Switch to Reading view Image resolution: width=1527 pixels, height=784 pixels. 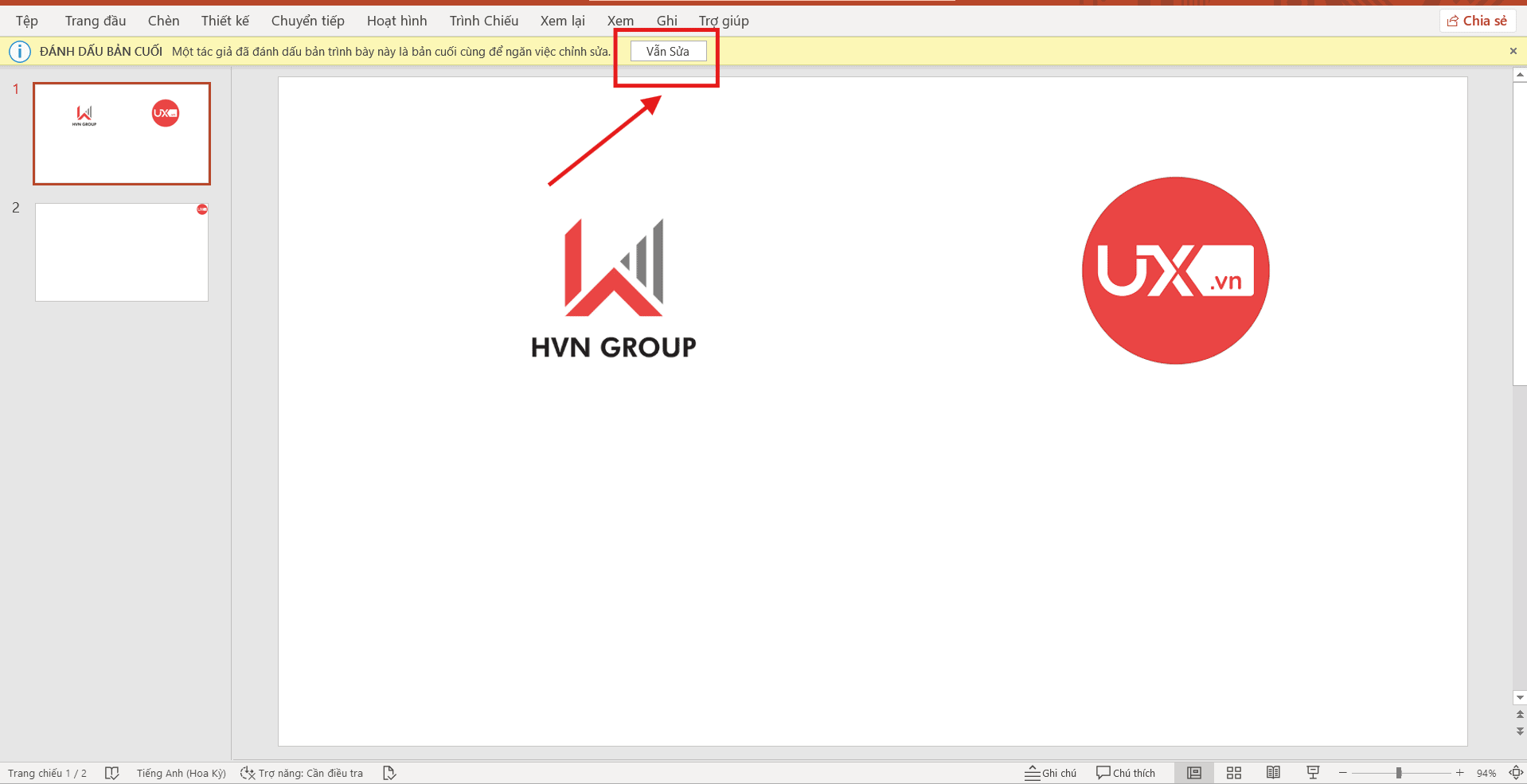(x=1273, y=773)
